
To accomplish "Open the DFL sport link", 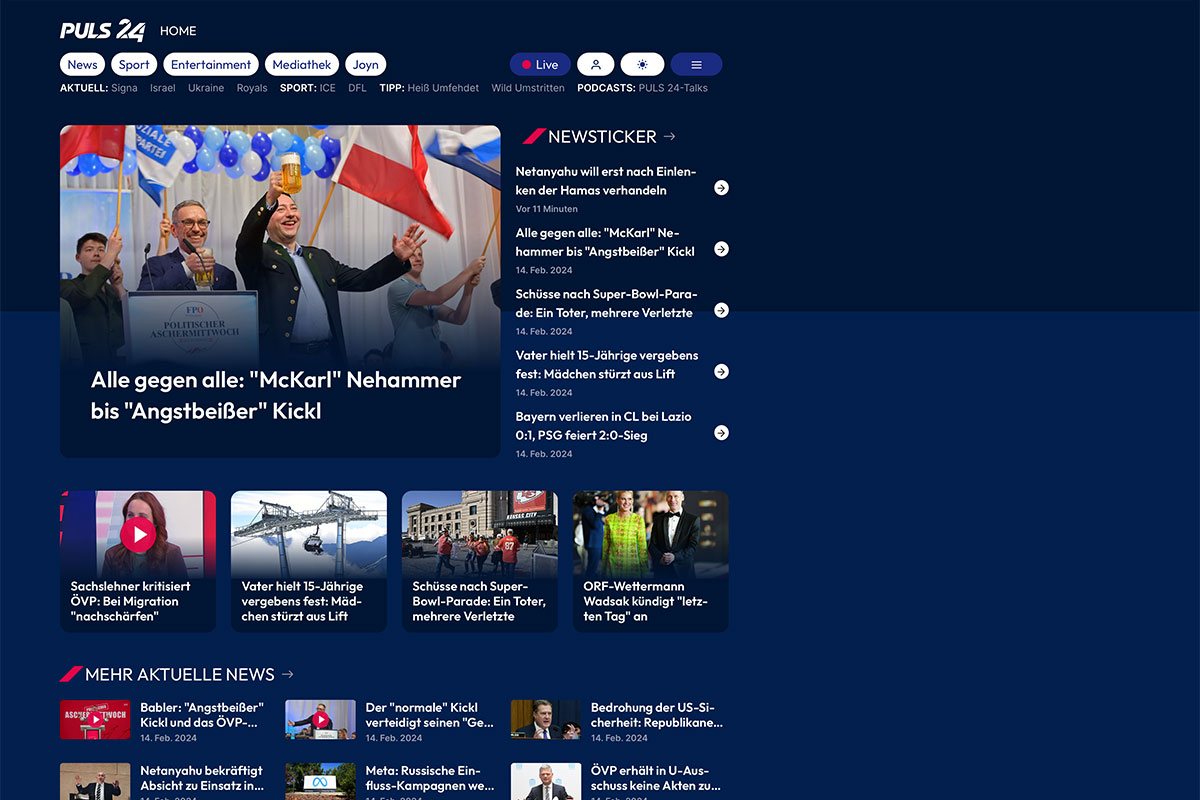I will tap(357, 88).
